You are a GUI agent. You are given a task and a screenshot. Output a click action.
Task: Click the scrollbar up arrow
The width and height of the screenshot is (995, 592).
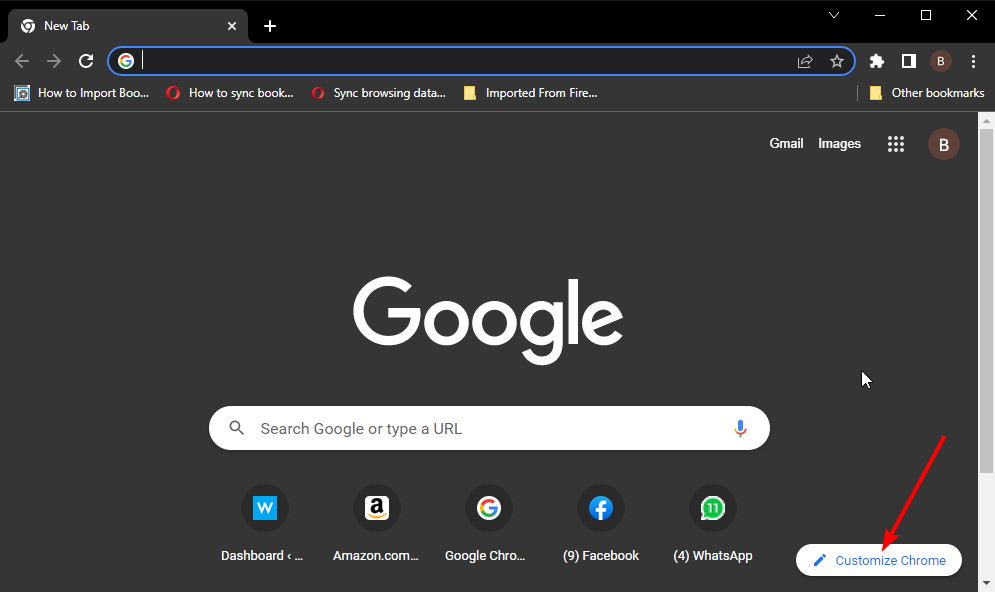(x=986, y=120)
